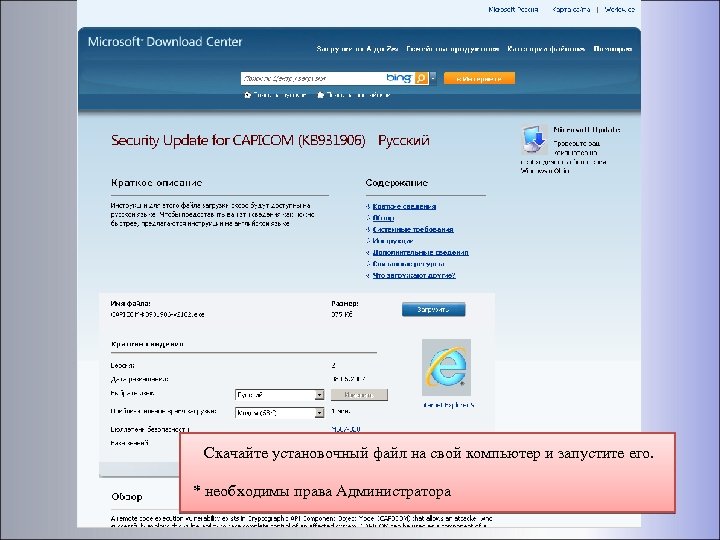The image size is (720, 540).
Task: Open the language selection dropdown
Action: pyautogui.click(x=280, y=395)
